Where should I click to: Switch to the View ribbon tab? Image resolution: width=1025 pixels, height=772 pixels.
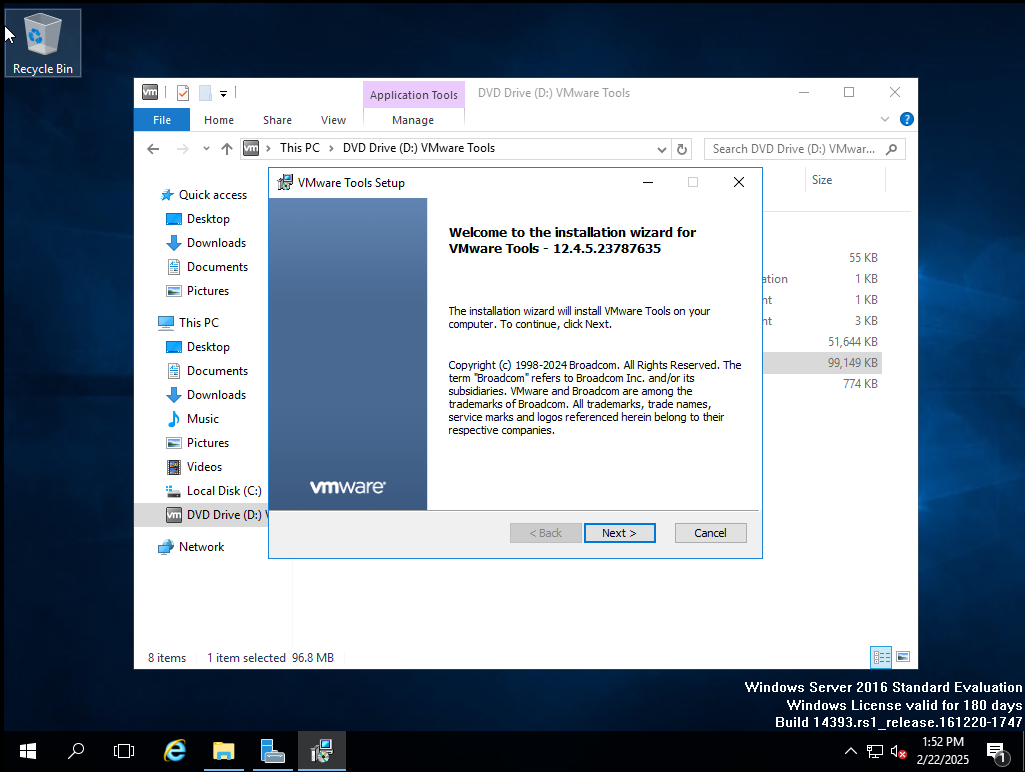333,120
